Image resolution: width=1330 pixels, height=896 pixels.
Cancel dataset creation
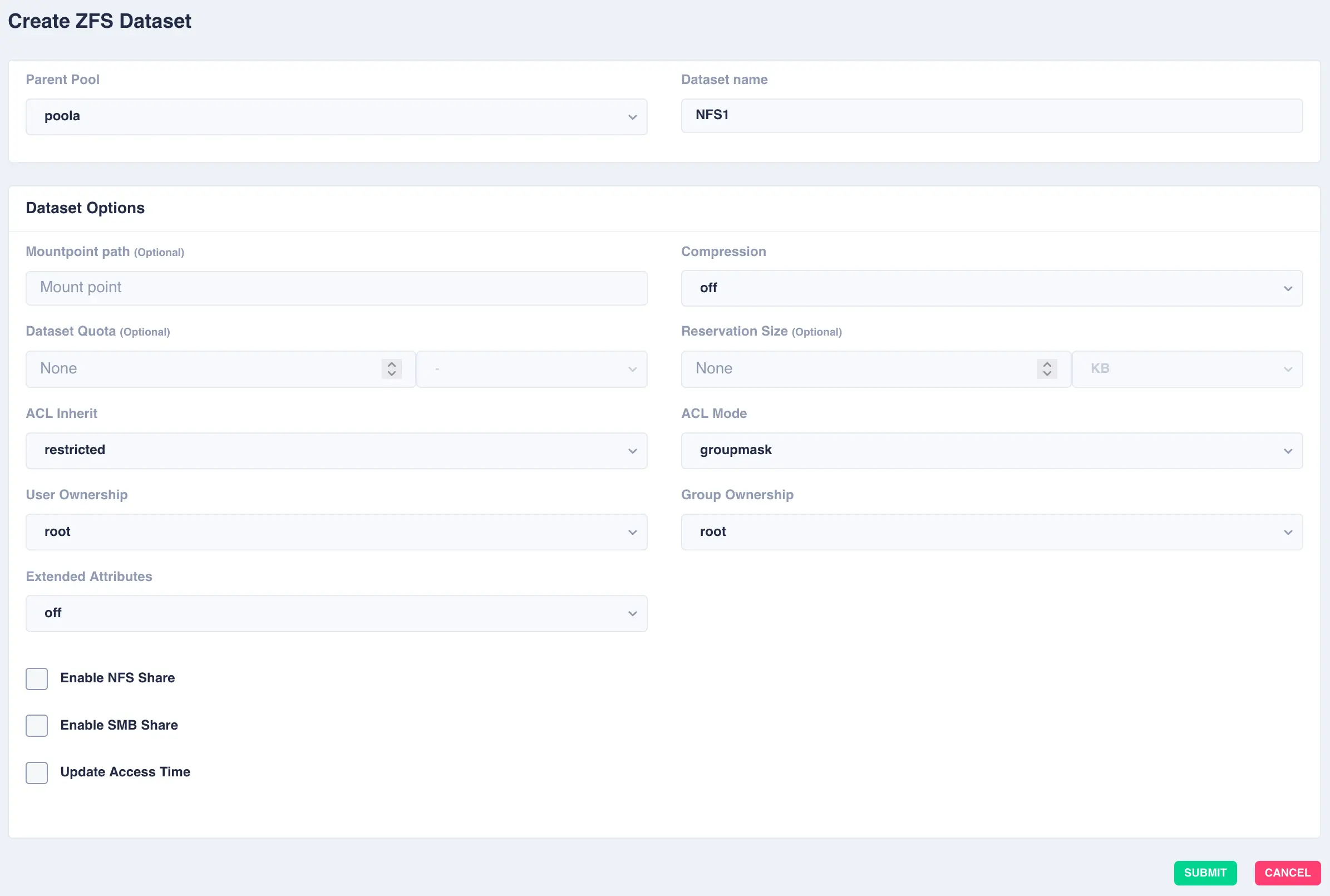[x=1287, y=873]
